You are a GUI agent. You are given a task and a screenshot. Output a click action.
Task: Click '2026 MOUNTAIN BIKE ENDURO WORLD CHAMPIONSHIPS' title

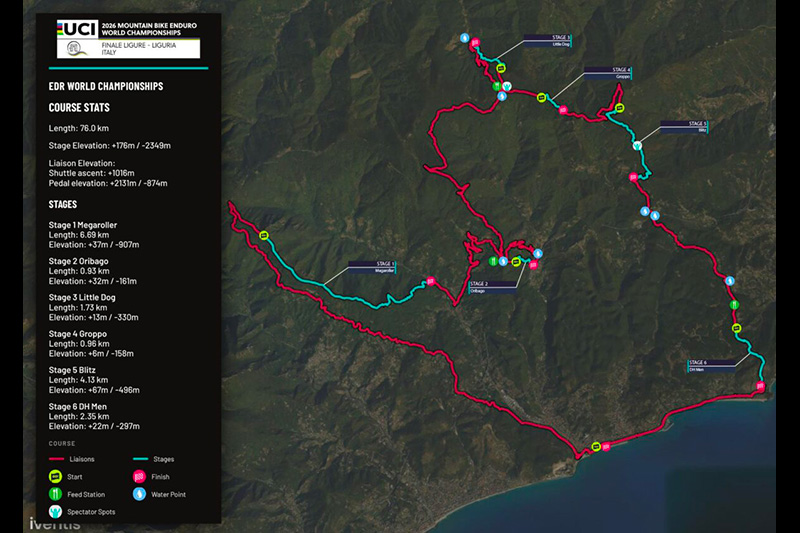click(149, 29)
